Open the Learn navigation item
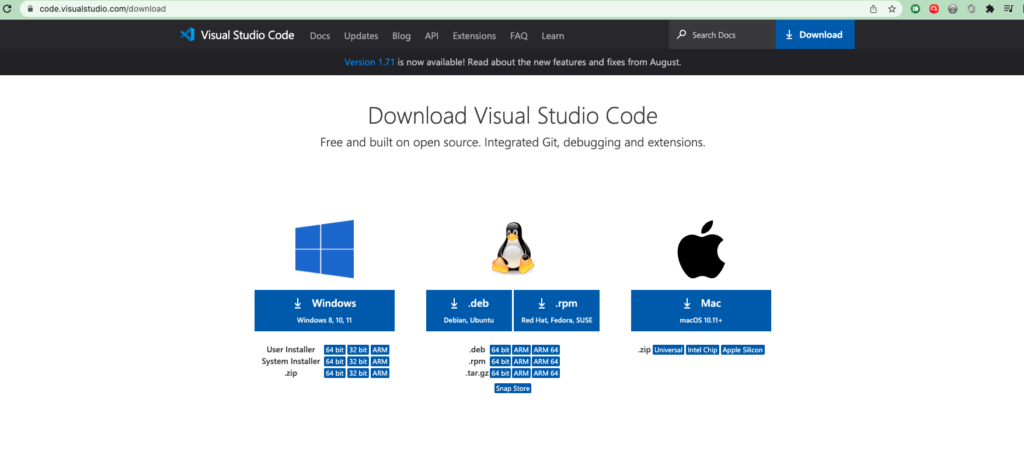Screen dimensions: 1024x462 tap(552, 36)
